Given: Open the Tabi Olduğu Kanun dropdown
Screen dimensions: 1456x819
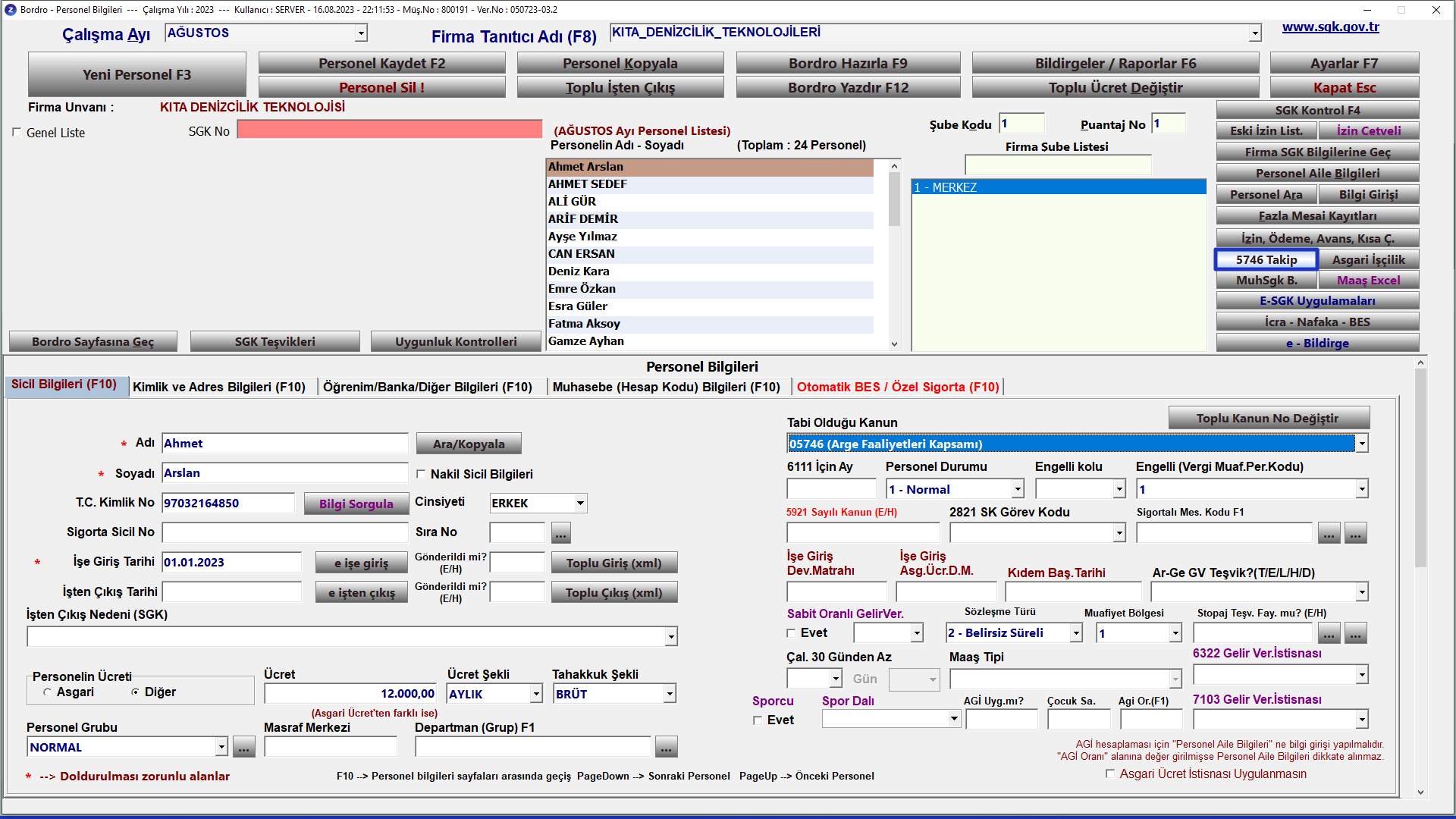Looking at the screenshot, I should coord(1362,444).
